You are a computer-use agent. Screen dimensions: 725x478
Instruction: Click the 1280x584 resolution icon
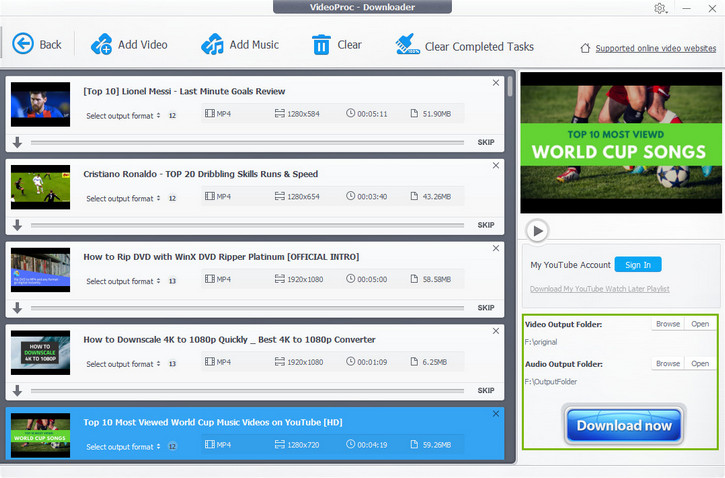(279, 113)
